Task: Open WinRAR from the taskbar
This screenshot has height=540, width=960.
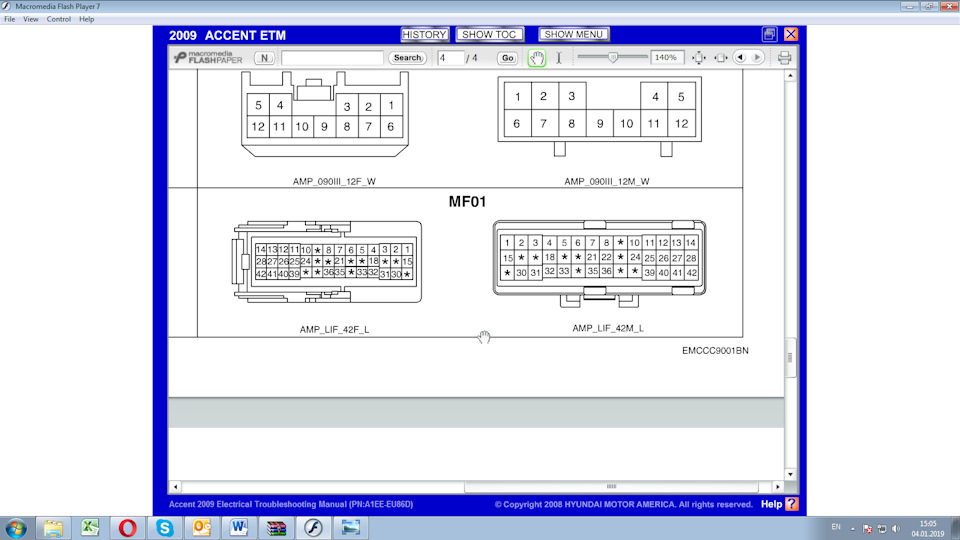Action: (276, 528)
